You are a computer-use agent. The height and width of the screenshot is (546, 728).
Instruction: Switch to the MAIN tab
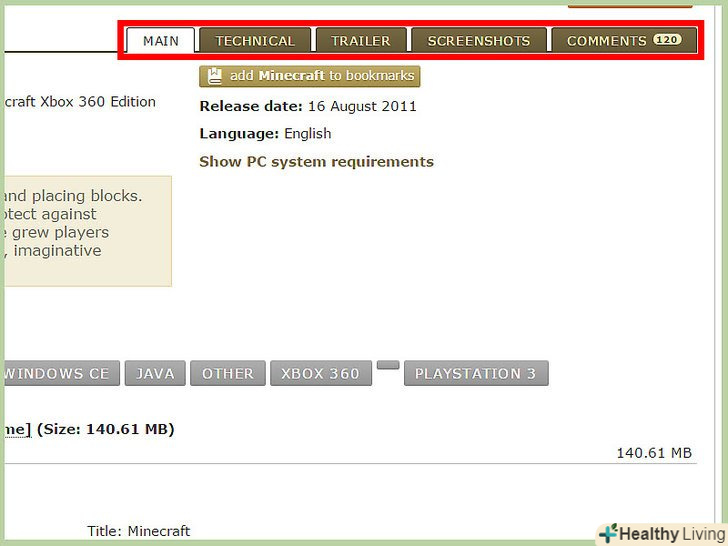pyautogui.click(x=161, y=41)
